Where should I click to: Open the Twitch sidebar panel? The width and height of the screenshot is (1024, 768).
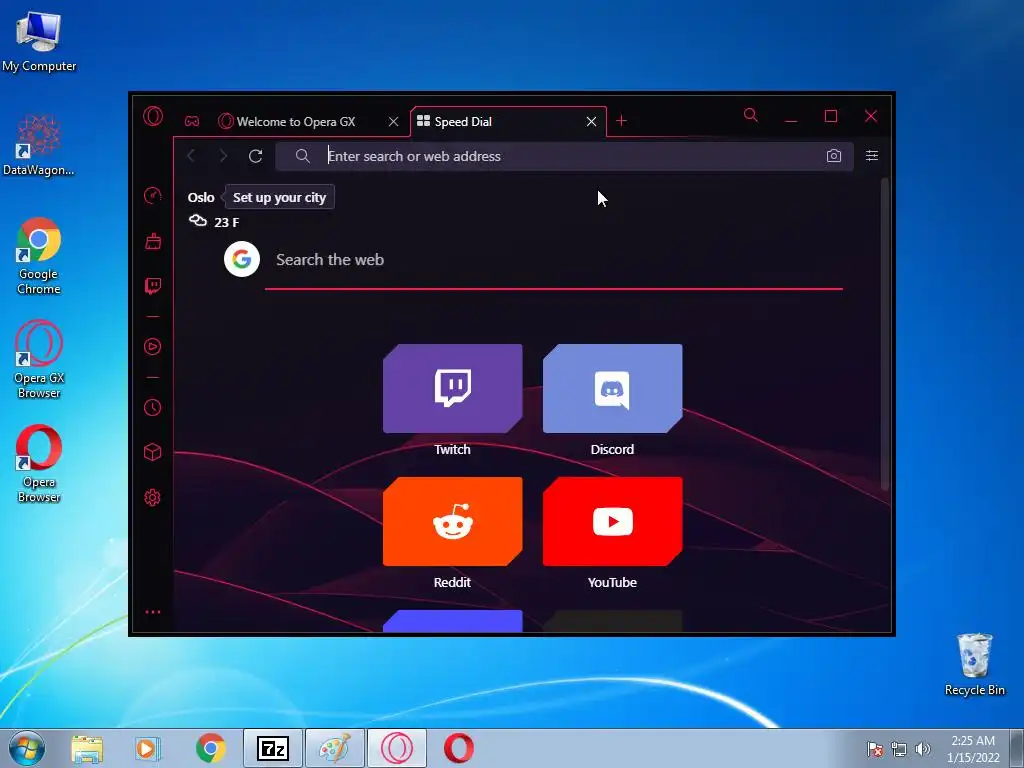click(153, 286)
